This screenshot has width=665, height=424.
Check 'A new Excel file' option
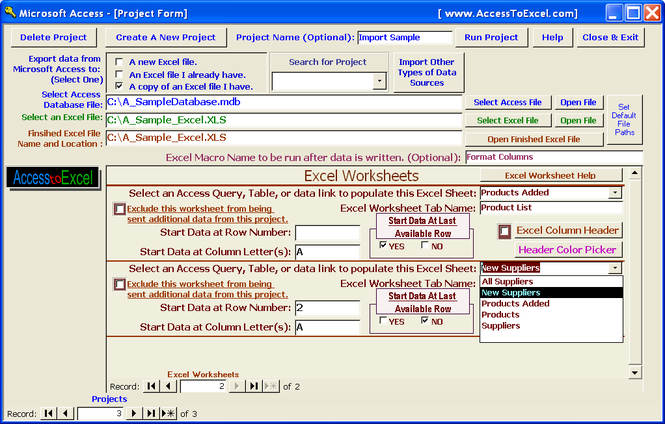coord(120,62)
